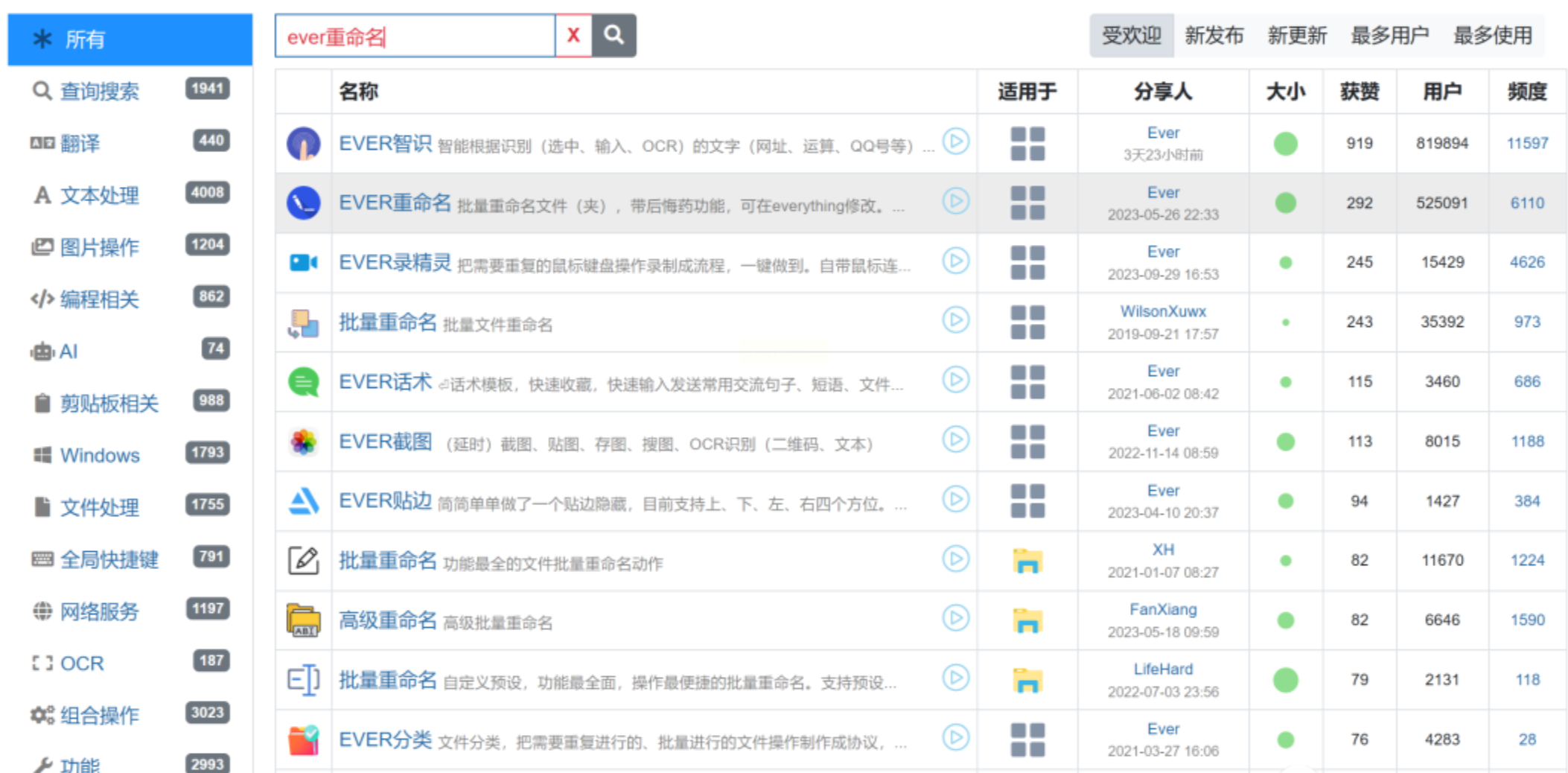This screenshot has height=773, width=1568.
Task: Visit sharer WilsonXuwx's profile
Action: click(1163, 311)
